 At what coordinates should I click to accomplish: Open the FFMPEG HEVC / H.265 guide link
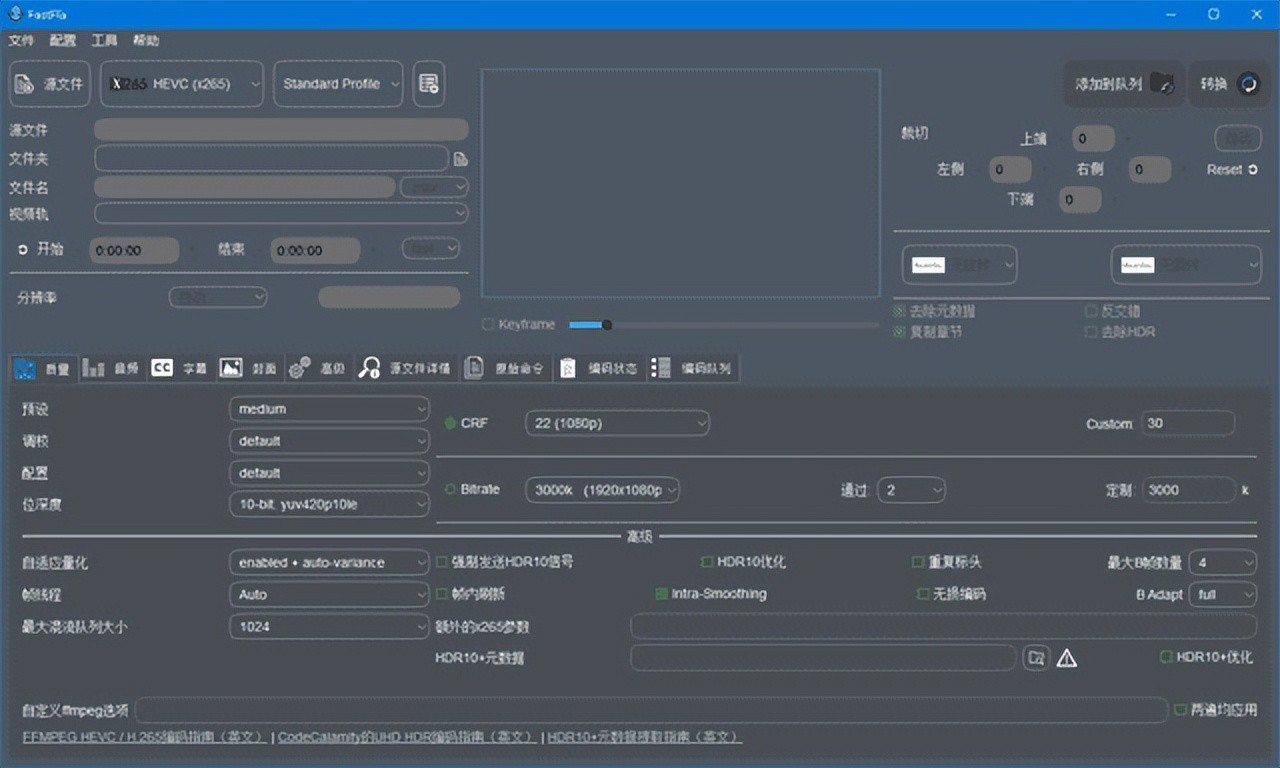(x=144, y=737)
